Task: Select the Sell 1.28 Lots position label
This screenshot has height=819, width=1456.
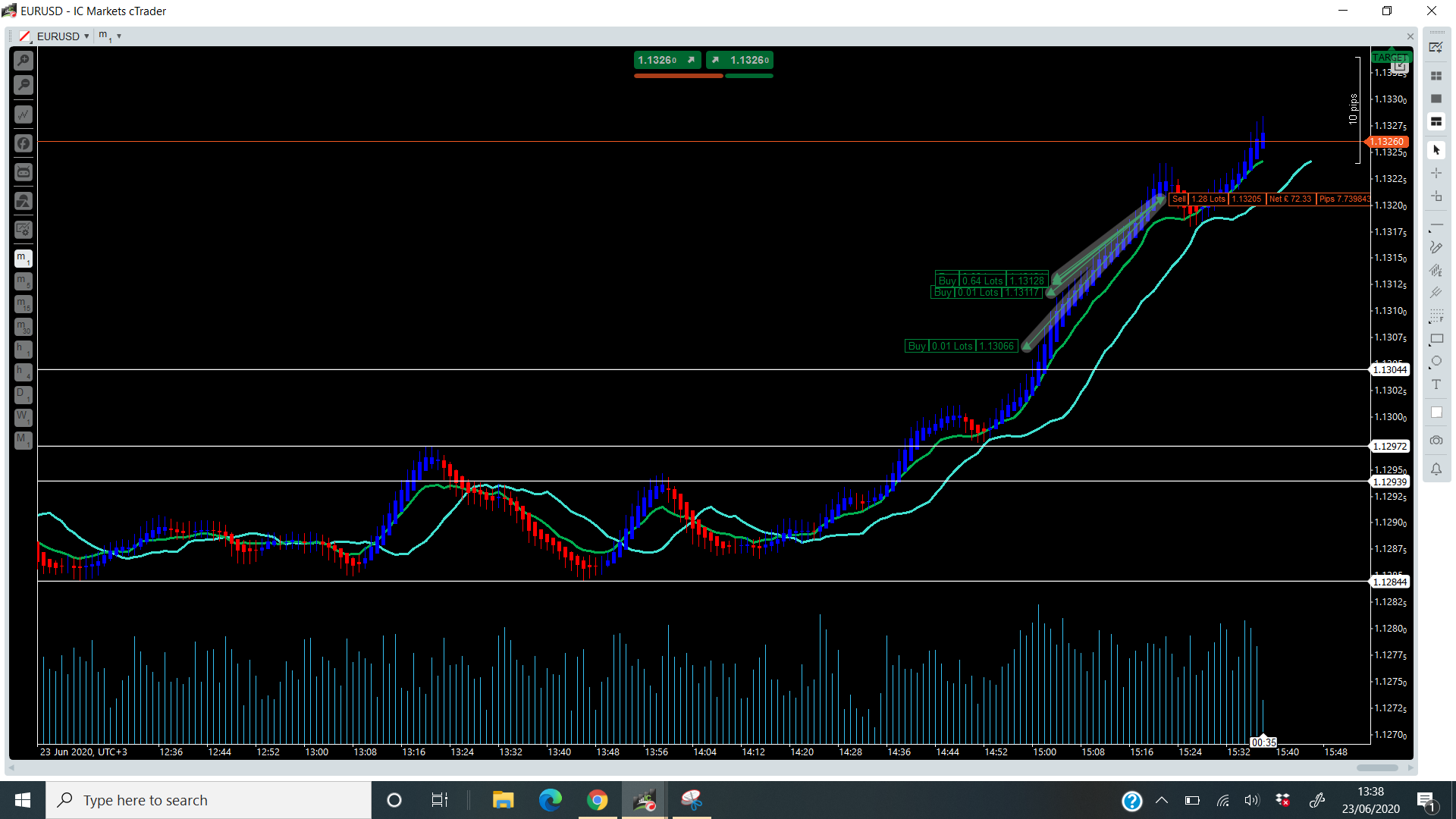Action: coord(1270,199)
